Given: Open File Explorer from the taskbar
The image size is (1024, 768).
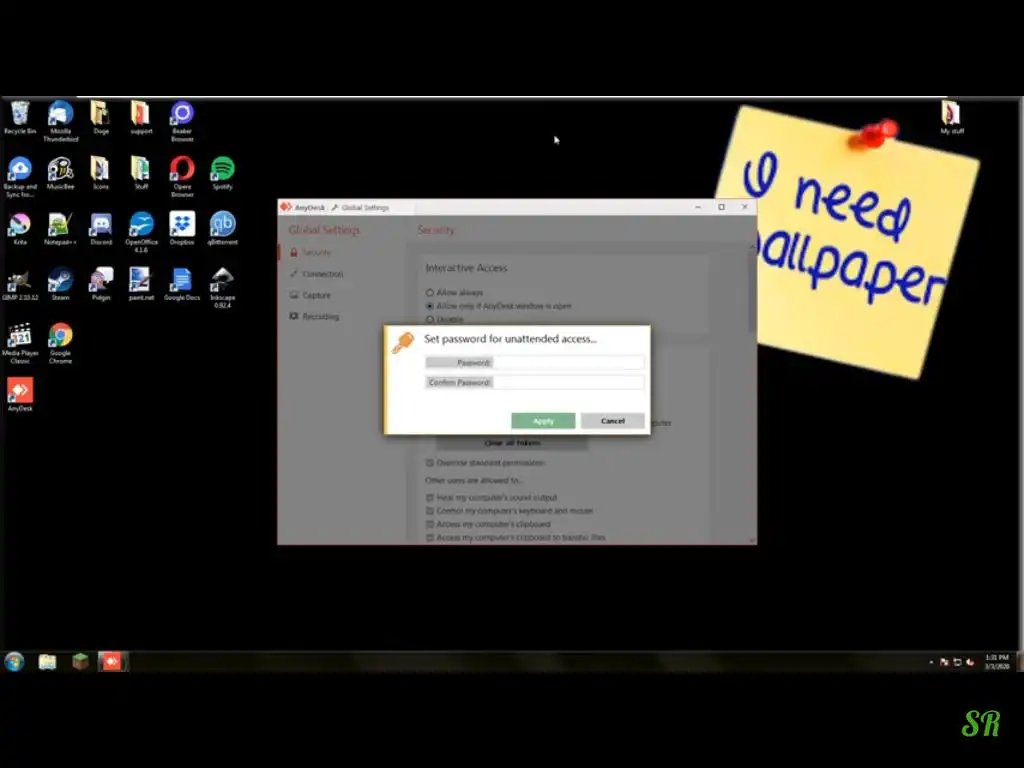Looking at the screenshot, I should tap(47, 662).
